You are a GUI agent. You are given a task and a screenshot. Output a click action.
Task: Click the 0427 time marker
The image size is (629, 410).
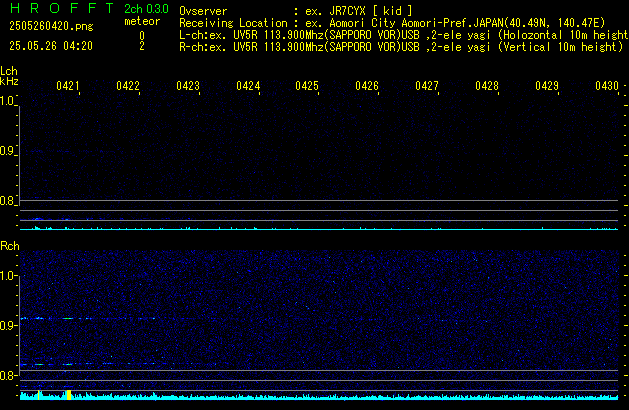(x=427, y=86)
